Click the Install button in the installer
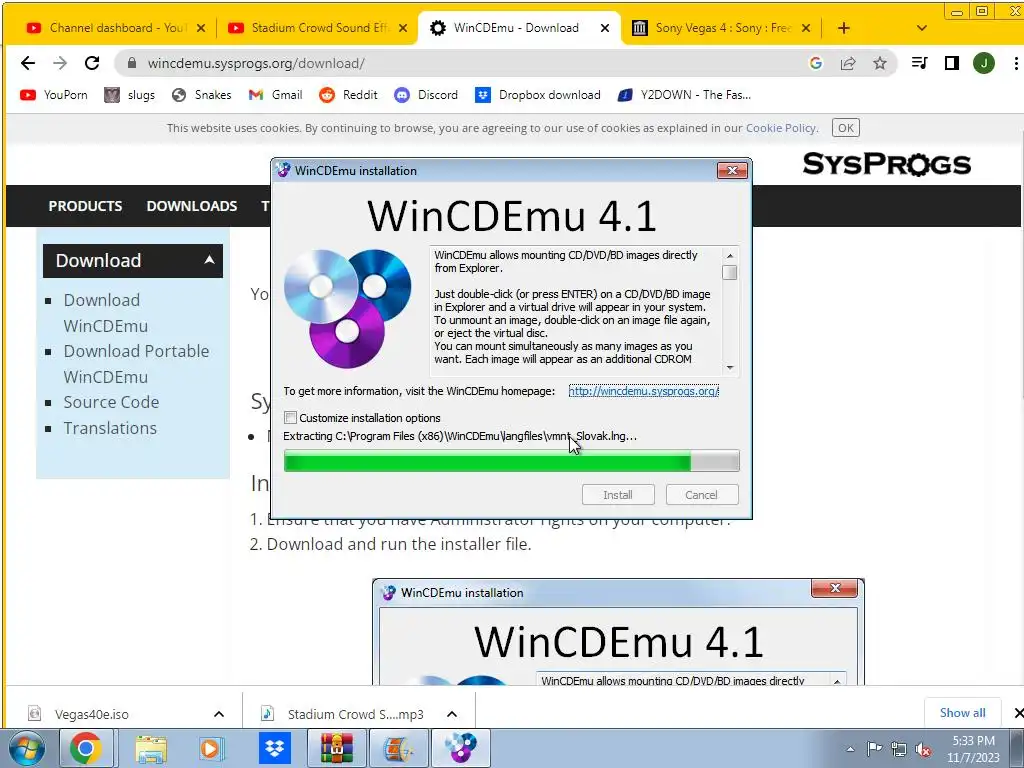Screen dimensions: 1024x768 (618, 495)
